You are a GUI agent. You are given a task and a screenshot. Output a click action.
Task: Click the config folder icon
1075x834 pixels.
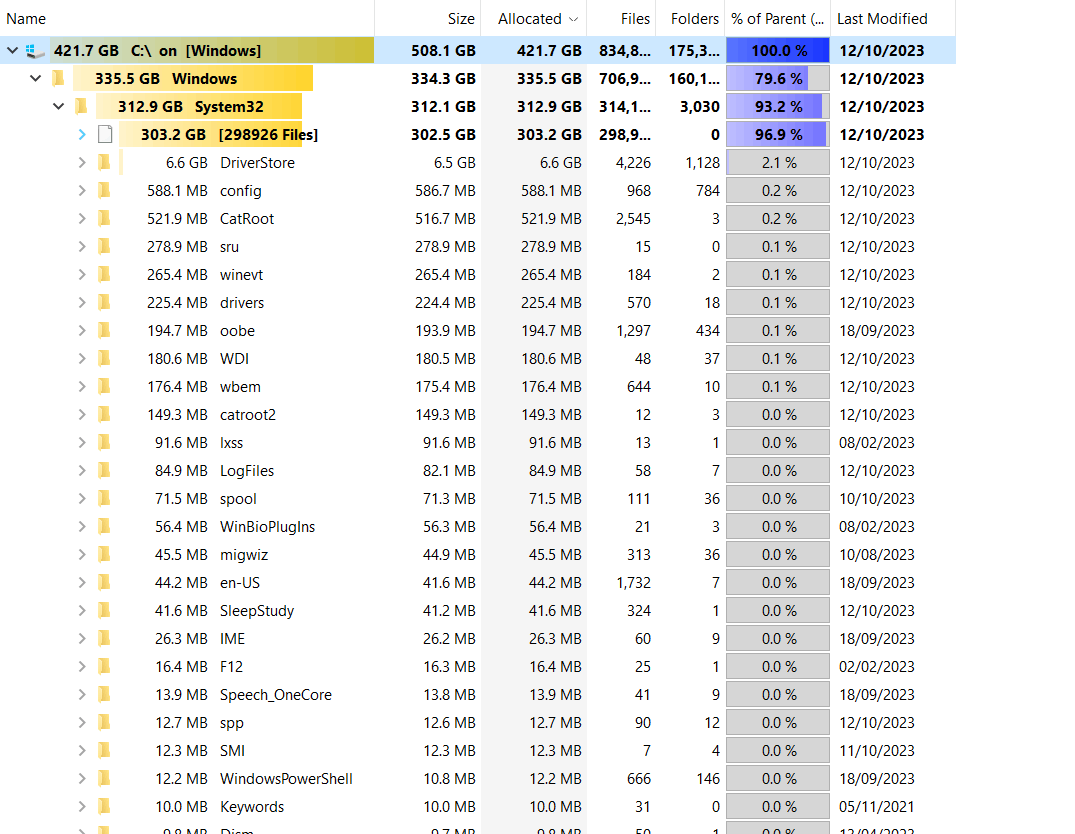[x=104, y=191]
